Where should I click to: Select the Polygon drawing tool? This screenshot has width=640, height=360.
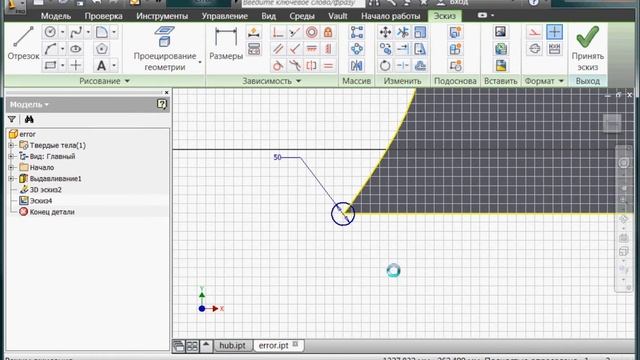[102, 49]
